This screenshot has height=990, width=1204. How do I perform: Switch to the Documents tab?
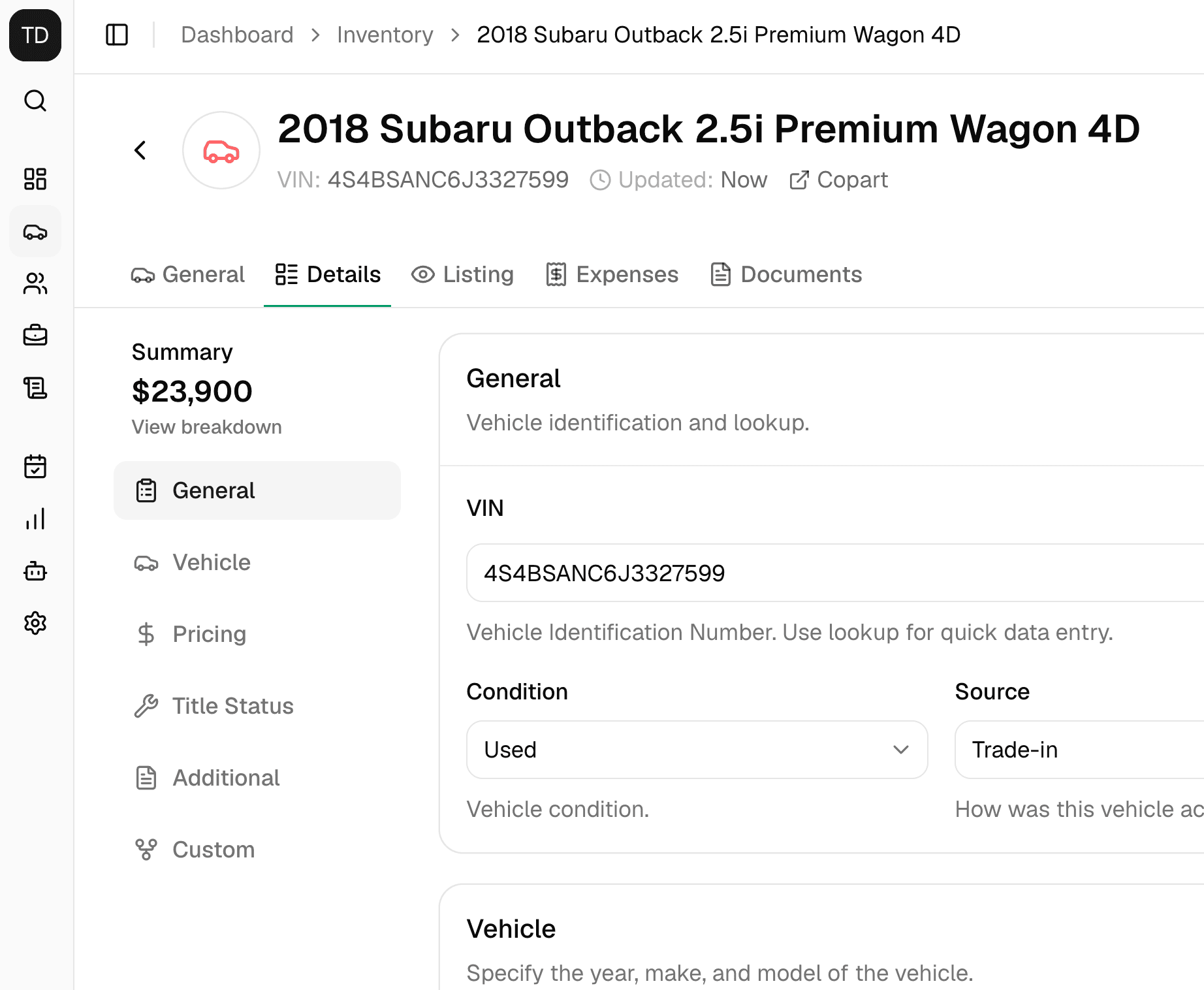point(786,274)
